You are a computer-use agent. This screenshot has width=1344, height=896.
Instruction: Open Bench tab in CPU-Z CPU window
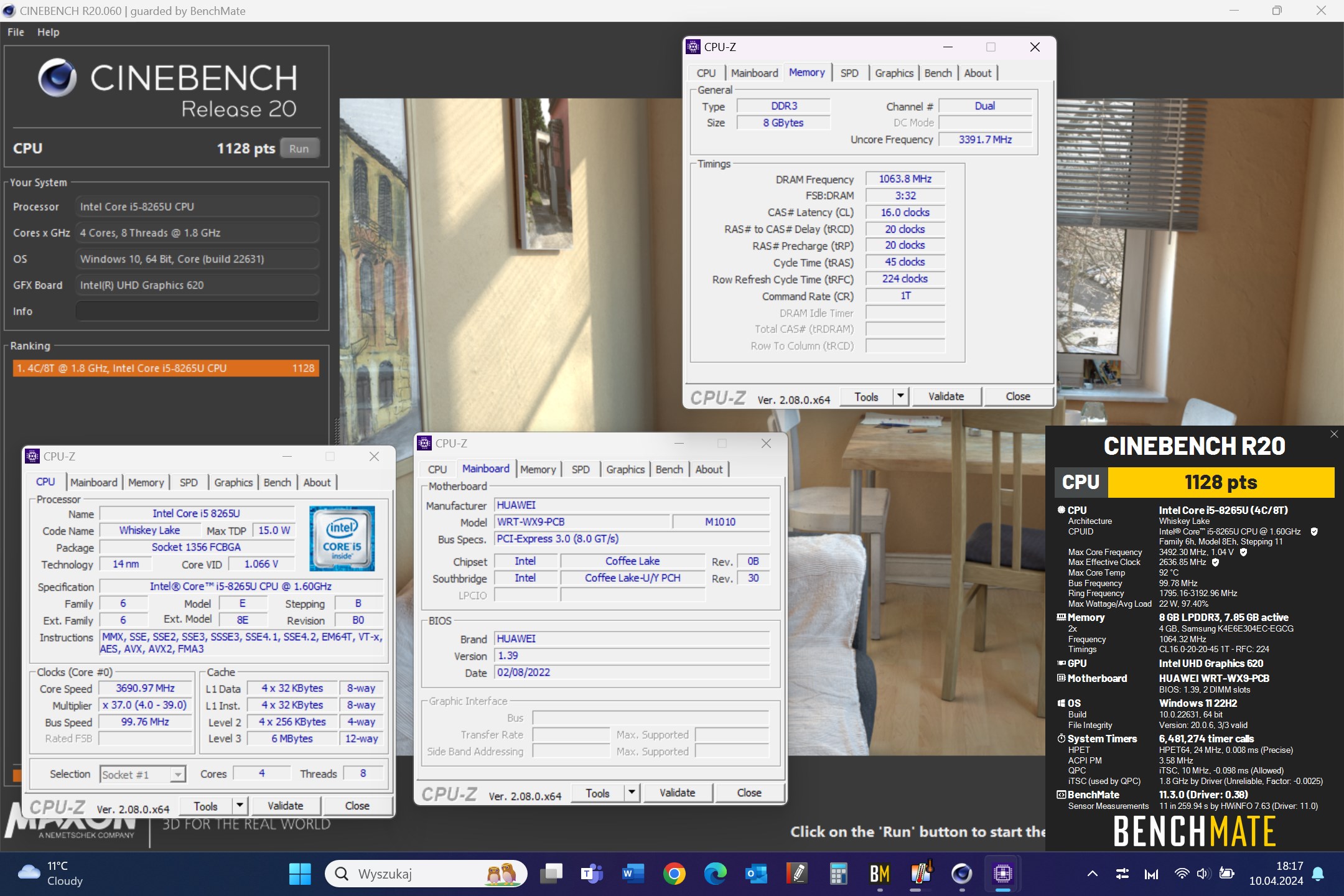[x=277, y=482]
